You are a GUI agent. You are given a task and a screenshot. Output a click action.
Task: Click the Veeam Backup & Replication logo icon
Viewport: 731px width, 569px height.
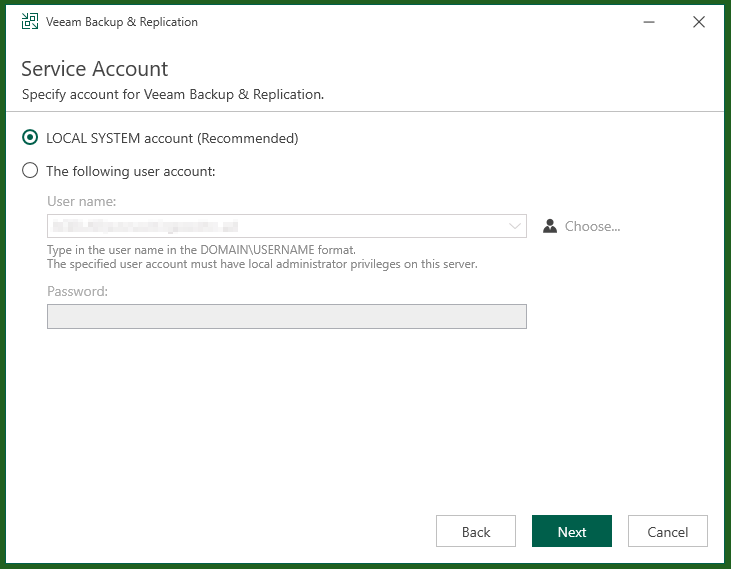pyautogui.click(x=30, y=21)
